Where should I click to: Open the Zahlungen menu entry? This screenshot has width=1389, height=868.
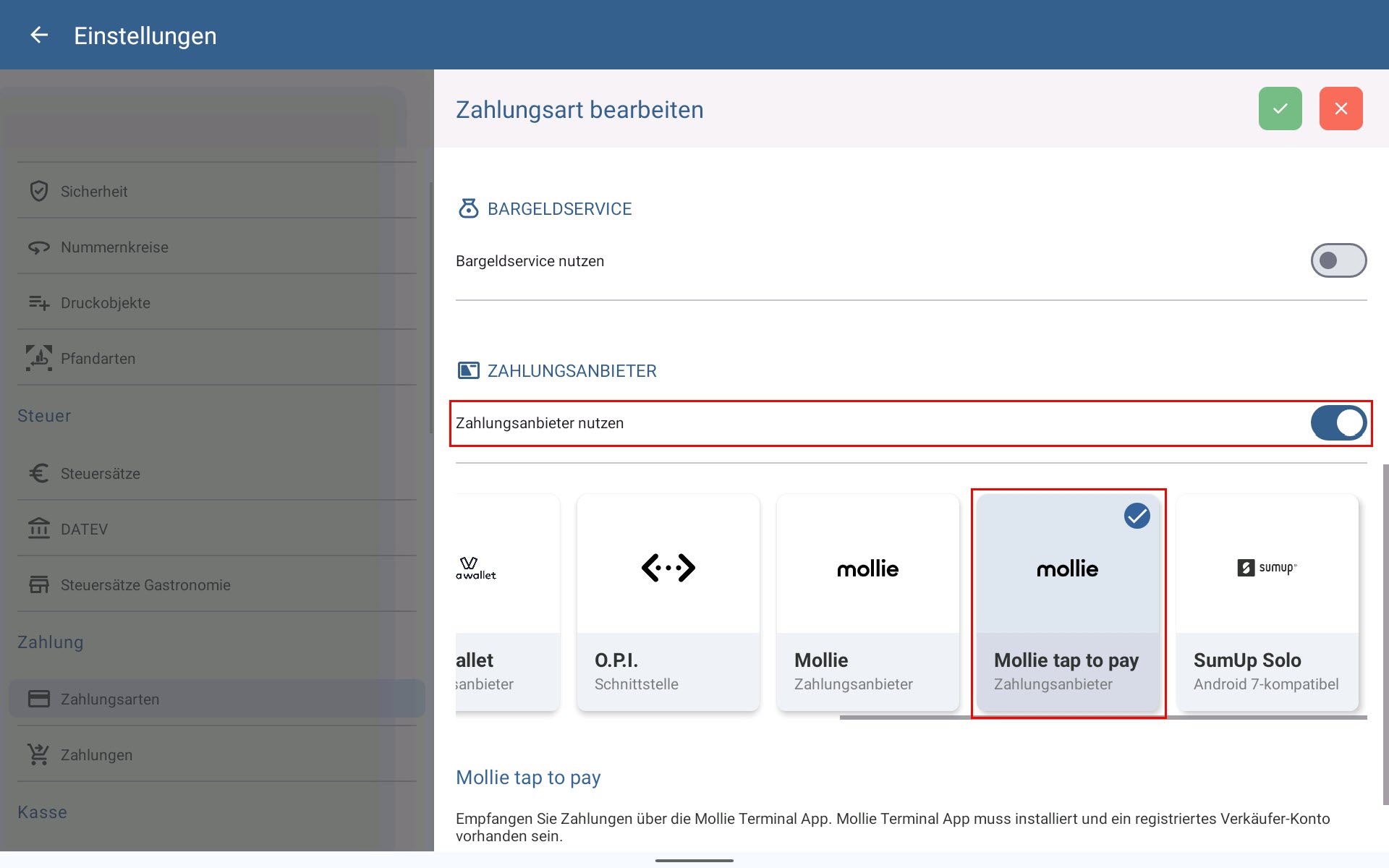point(217,754)
